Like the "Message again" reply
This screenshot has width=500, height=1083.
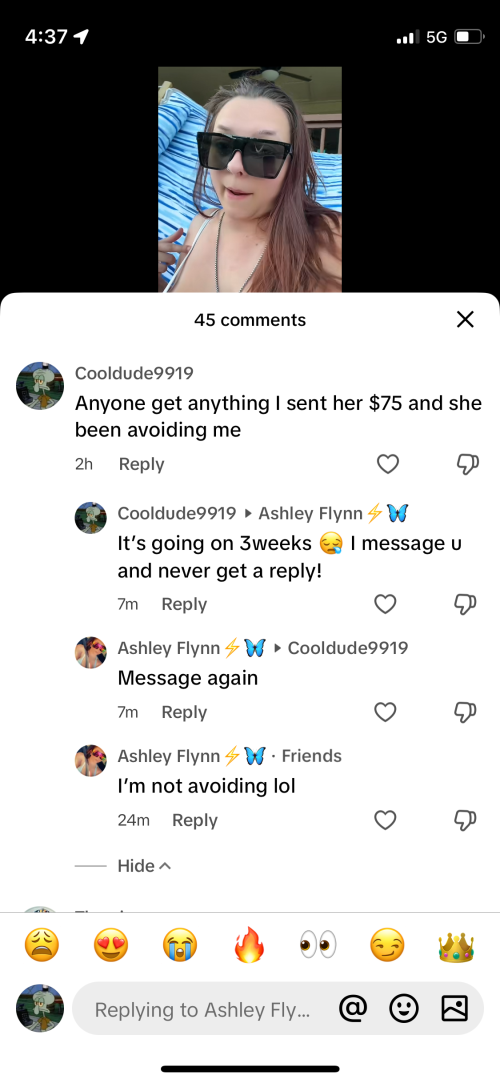coord(385,712)
